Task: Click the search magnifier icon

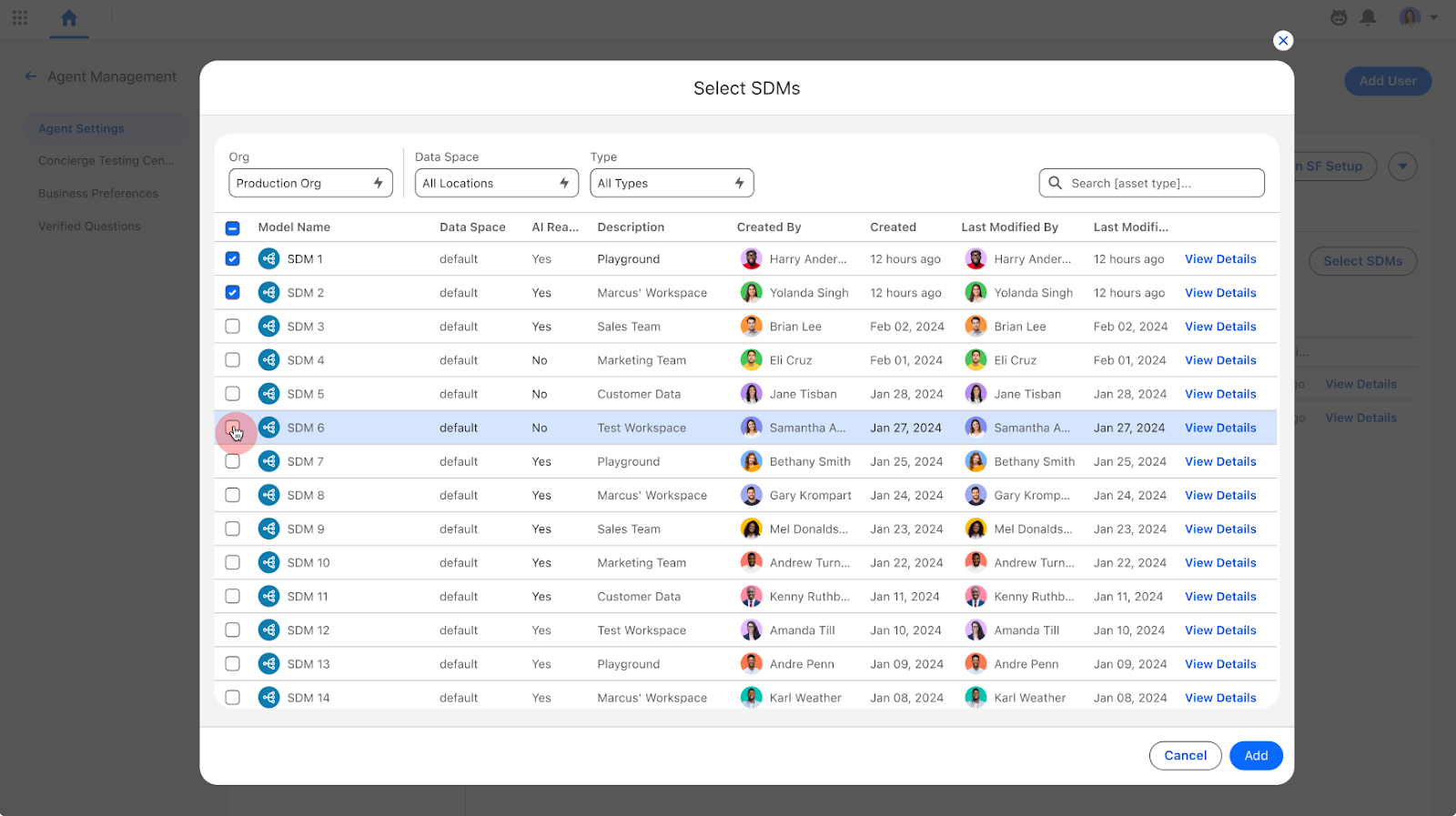Action: point(1055,183)
